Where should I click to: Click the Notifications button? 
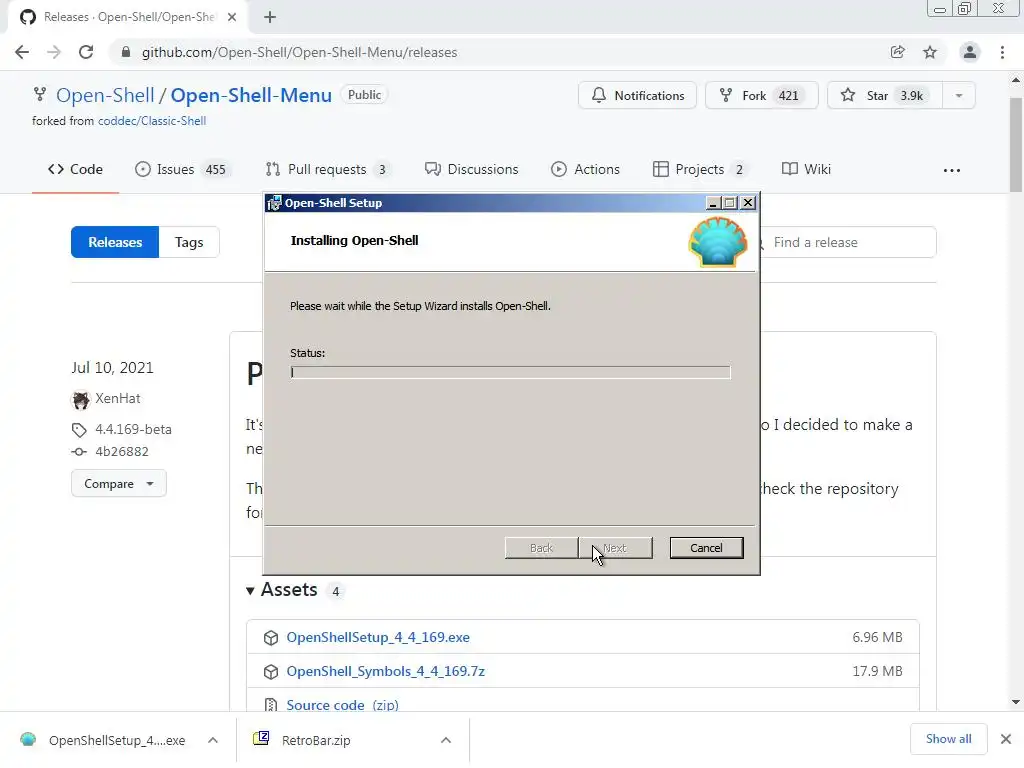pos(637,95)
